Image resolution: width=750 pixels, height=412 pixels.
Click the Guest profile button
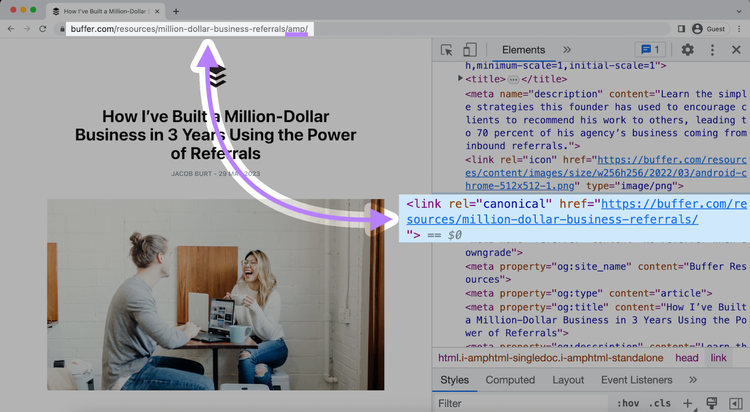click(710, 29)
